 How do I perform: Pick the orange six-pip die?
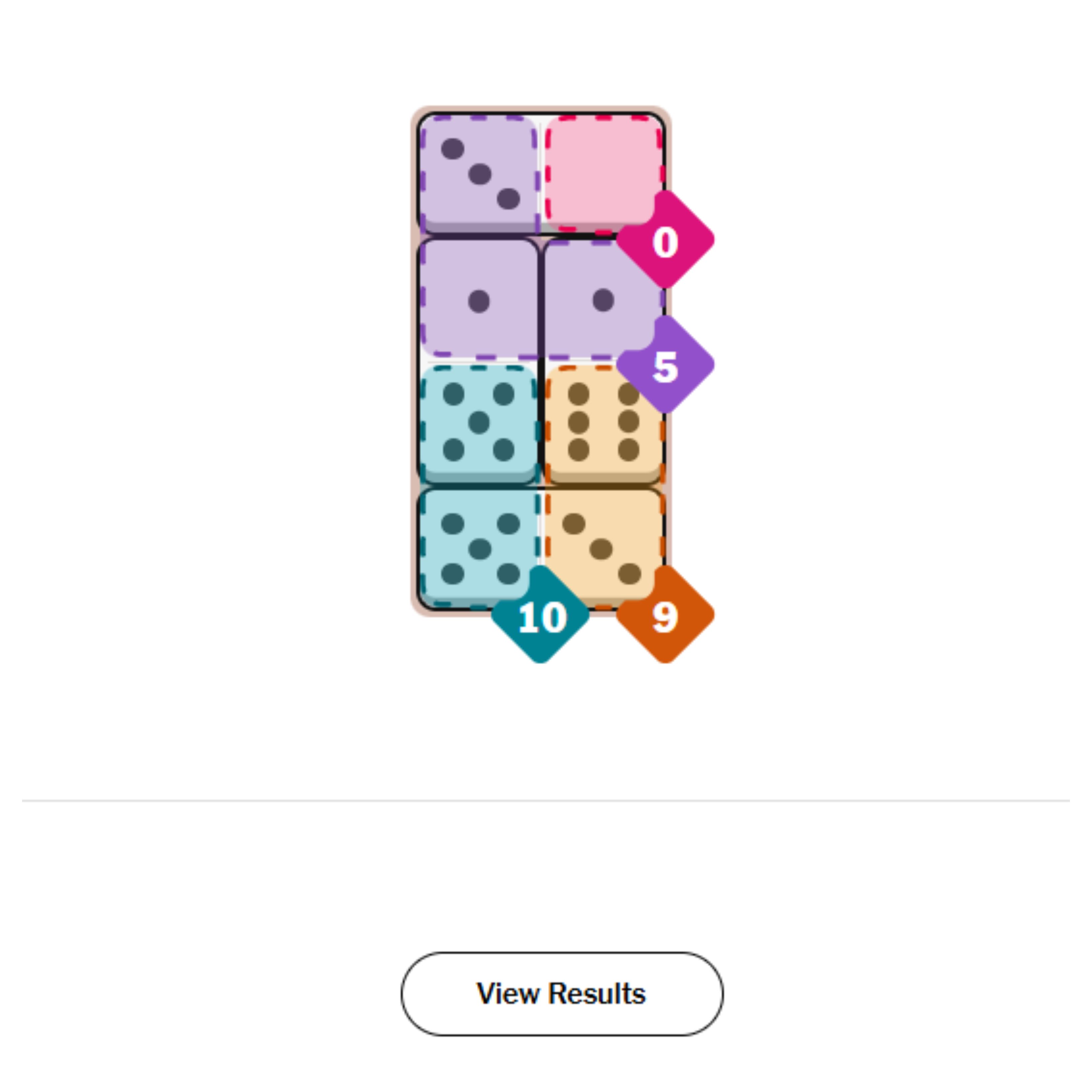pos(603,423)
